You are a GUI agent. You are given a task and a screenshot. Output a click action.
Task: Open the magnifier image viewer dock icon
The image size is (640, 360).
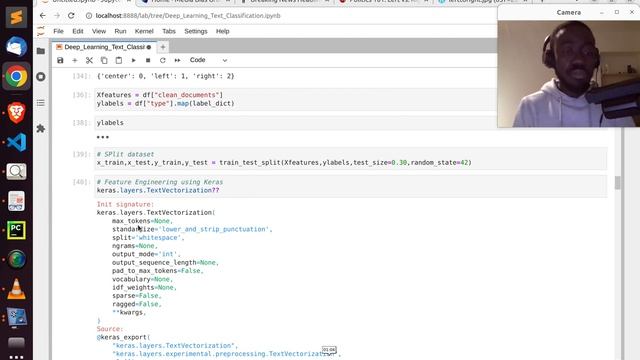point(16,172)
